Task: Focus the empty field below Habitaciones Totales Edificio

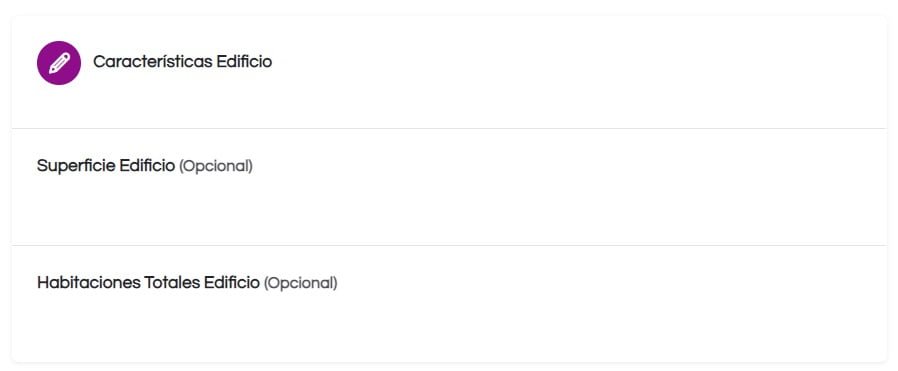Action: point(449,325)
